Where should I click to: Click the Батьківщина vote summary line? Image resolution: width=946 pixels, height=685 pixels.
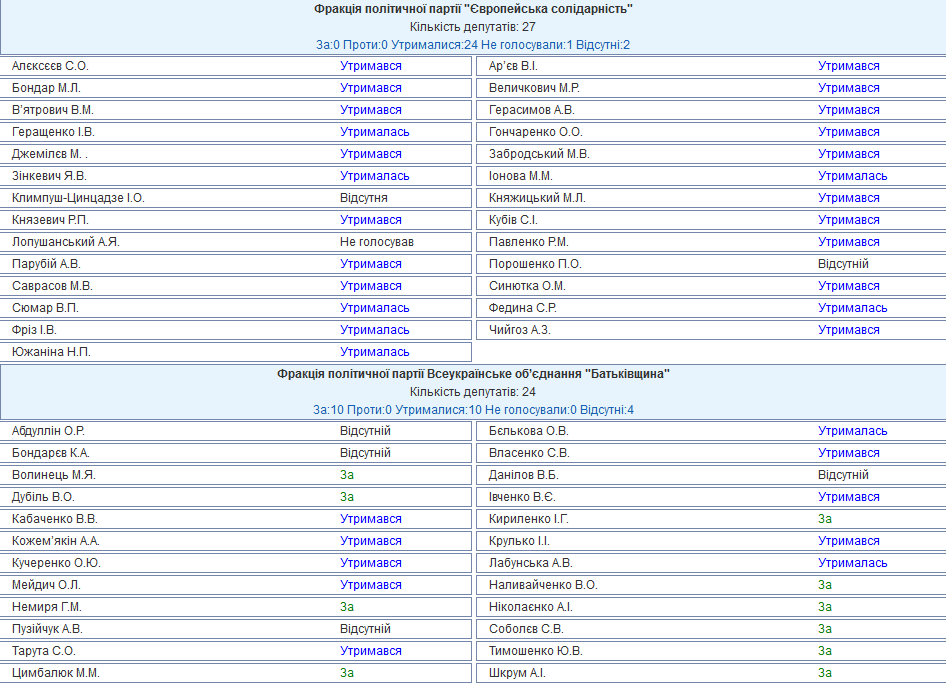click(473, 410)
